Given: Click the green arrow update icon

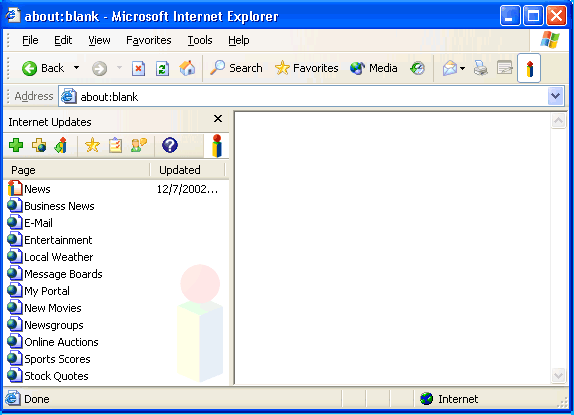Looking at the screenshot, I should [x=61, y=145].
